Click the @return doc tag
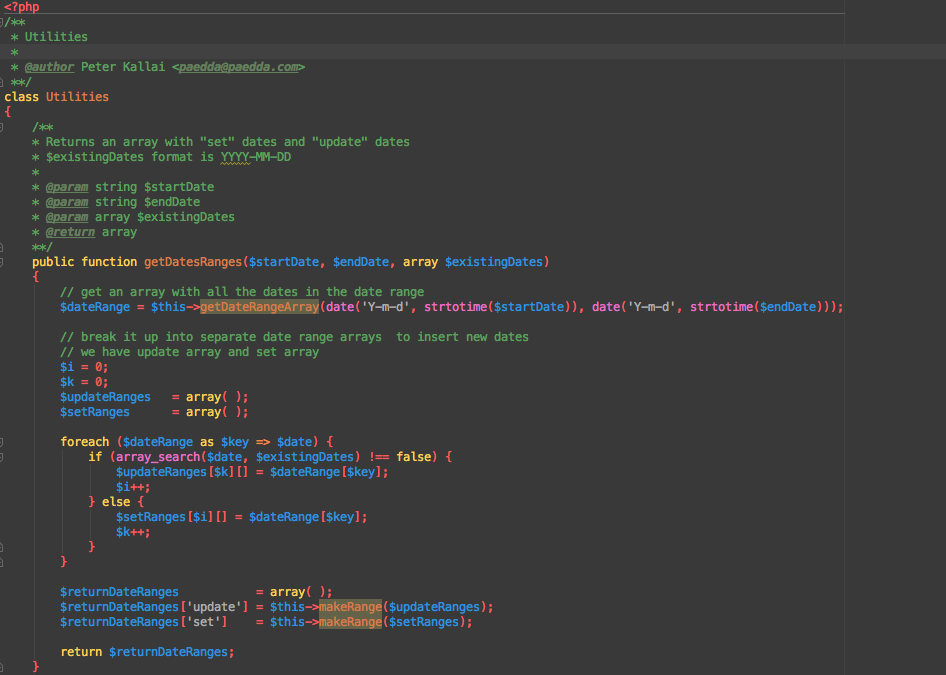946x675 pixels. coord(70,232)
